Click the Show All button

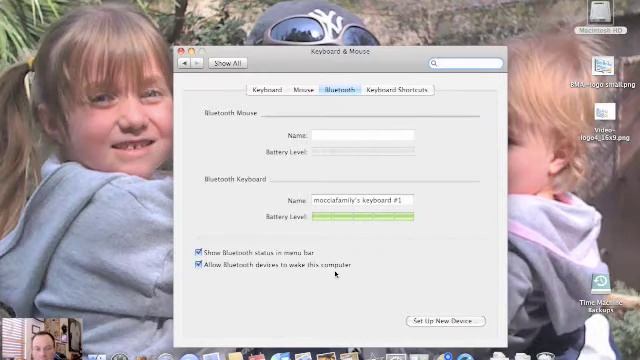coord(228,63)
